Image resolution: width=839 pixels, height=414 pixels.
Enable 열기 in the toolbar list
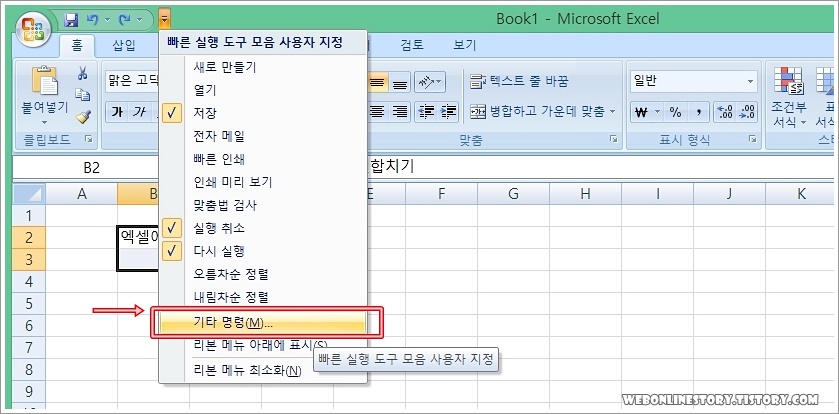263,90
